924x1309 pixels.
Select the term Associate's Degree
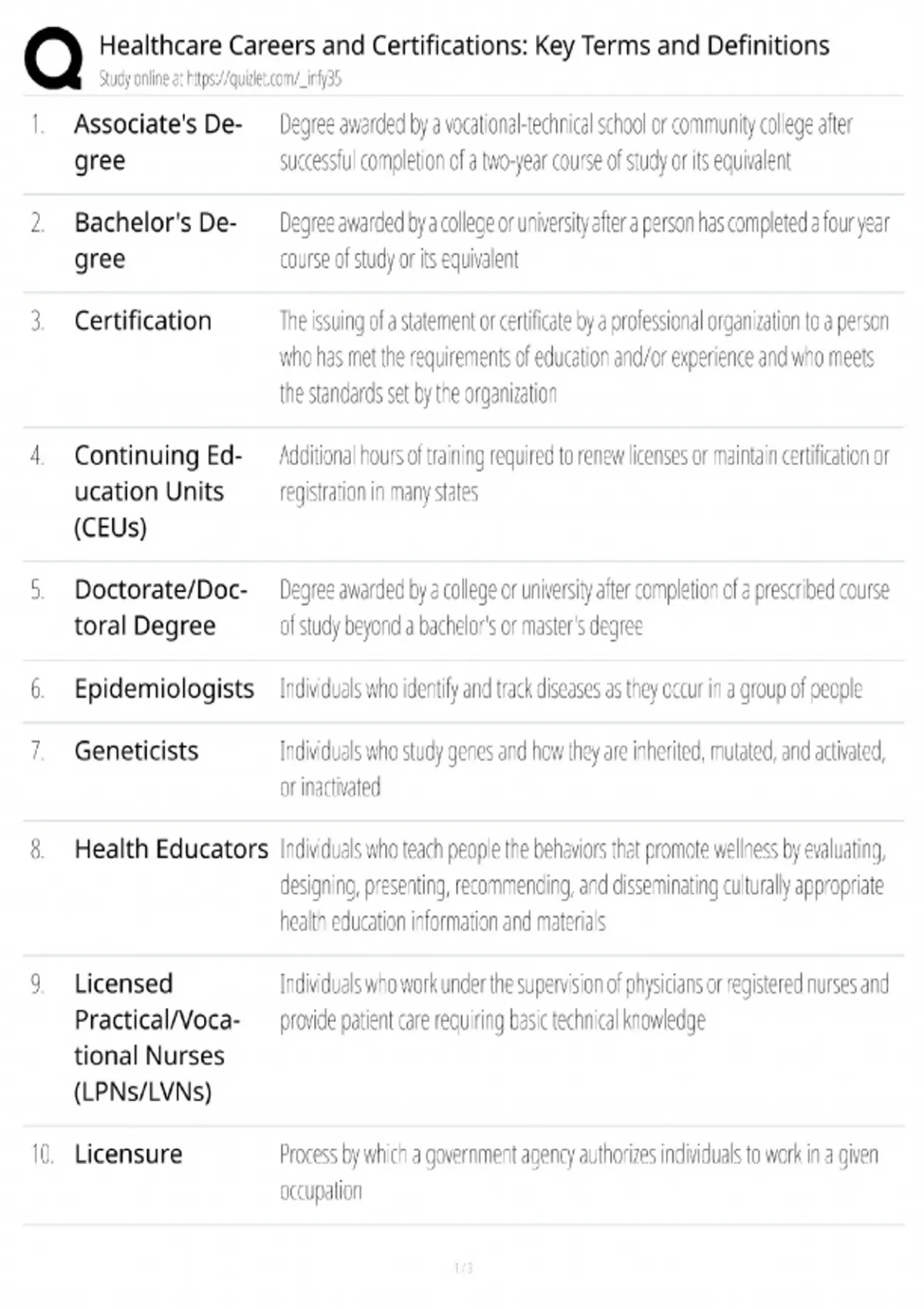(x=158, y=142)
